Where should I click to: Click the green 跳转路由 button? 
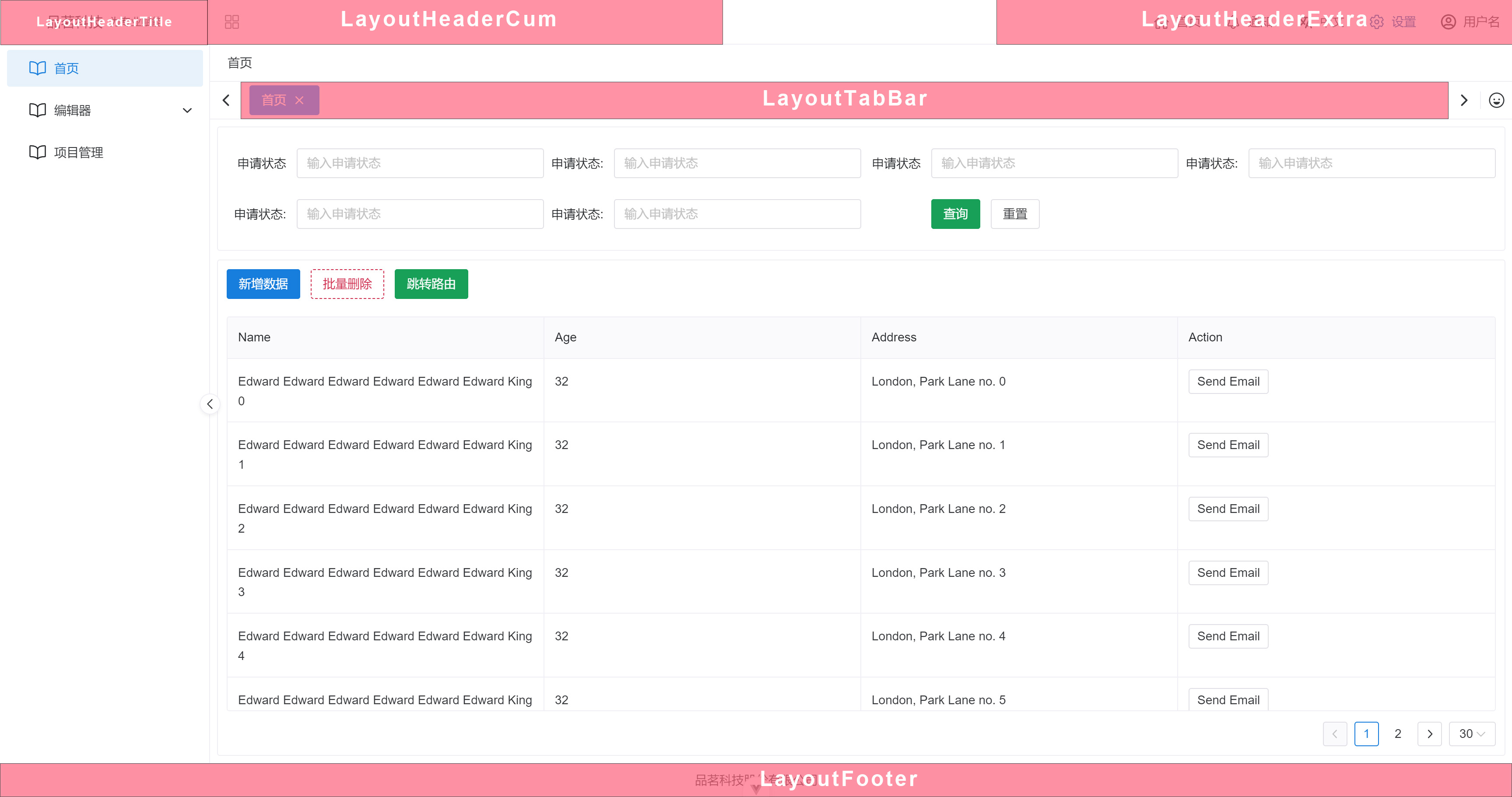431,284
